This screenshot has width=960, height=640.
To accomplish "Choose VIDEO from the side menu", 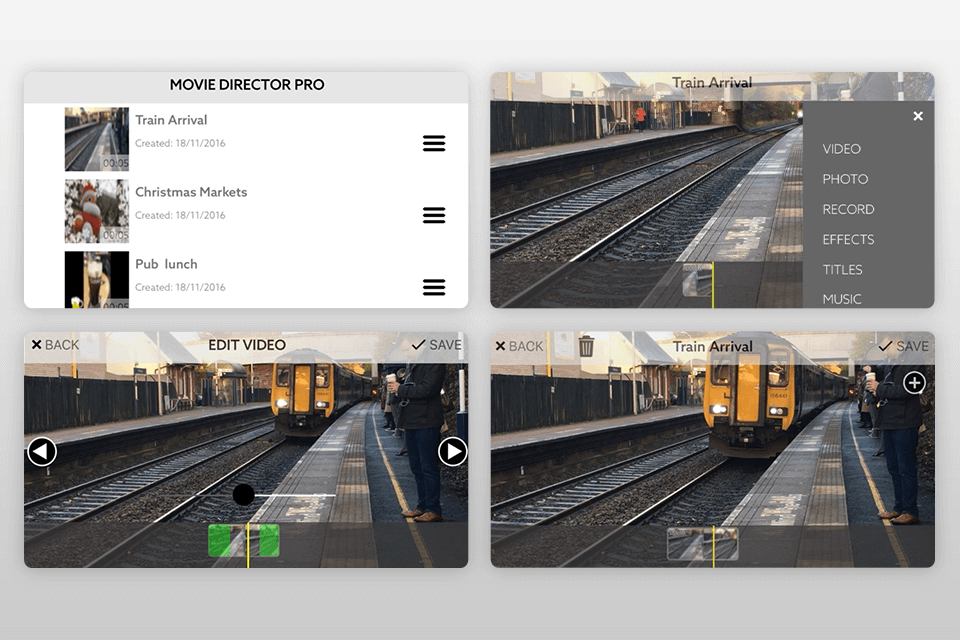I will point(841,149).
